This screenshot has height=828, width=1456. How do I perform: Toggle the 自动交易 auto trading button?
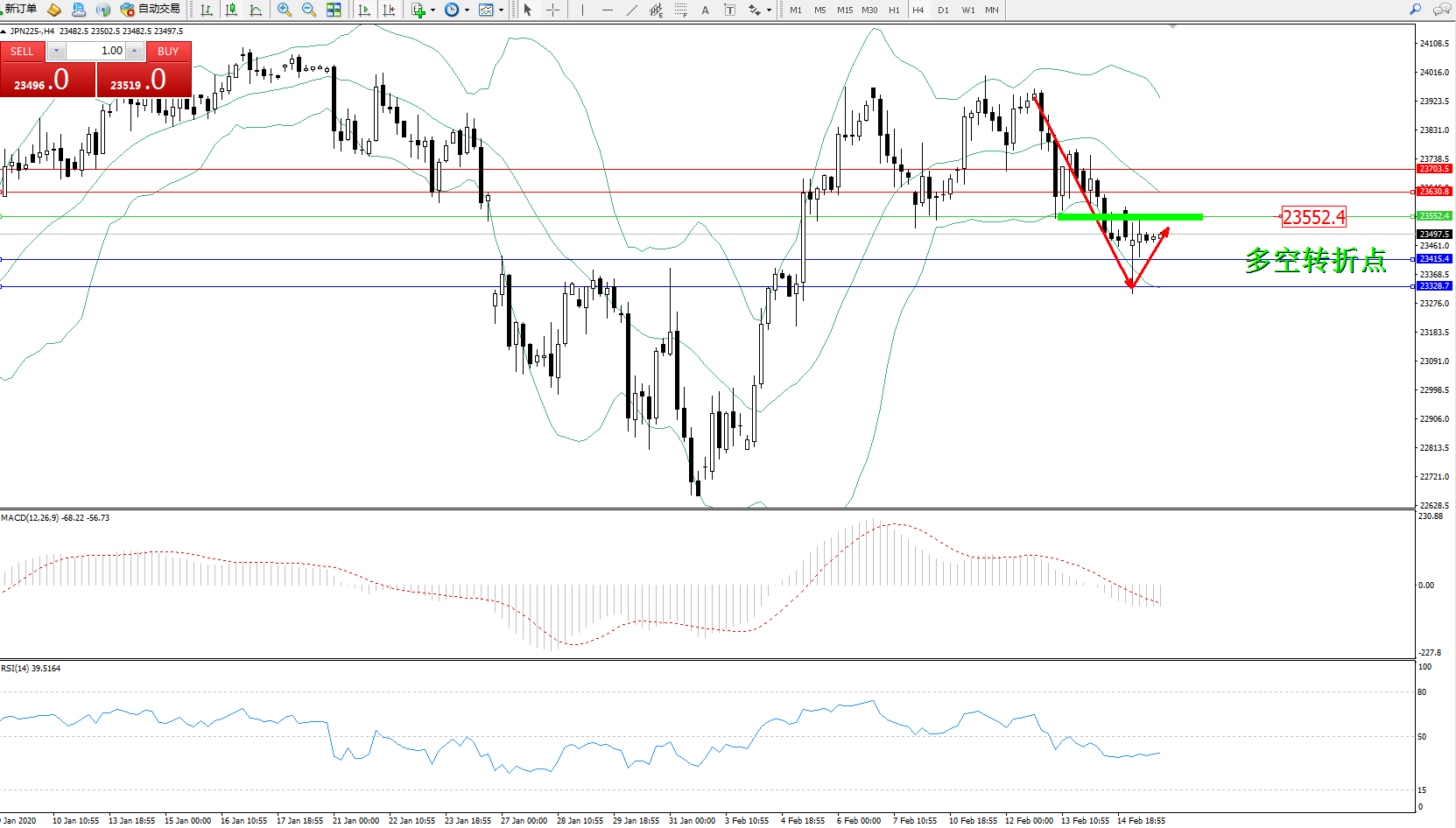[x=151, y=10]
